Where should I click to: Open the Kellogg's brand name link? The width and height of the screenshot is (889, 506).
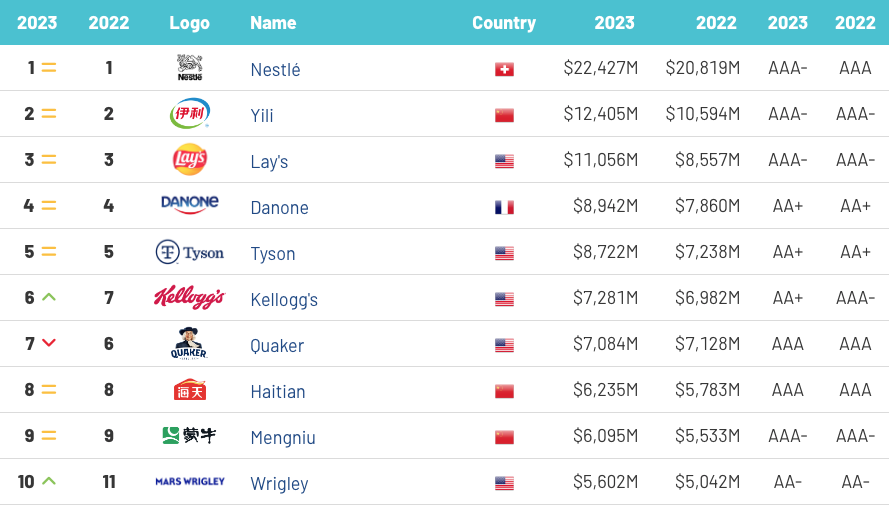[x=284, y=299]
